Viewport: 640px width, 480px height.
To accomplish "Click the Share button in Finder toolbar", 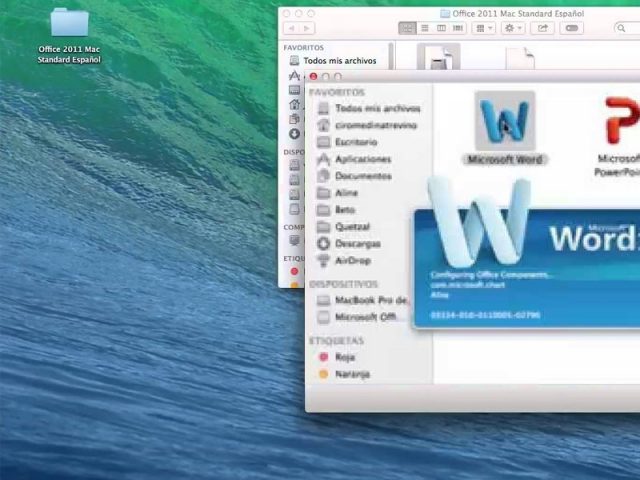I will [543, 28].
